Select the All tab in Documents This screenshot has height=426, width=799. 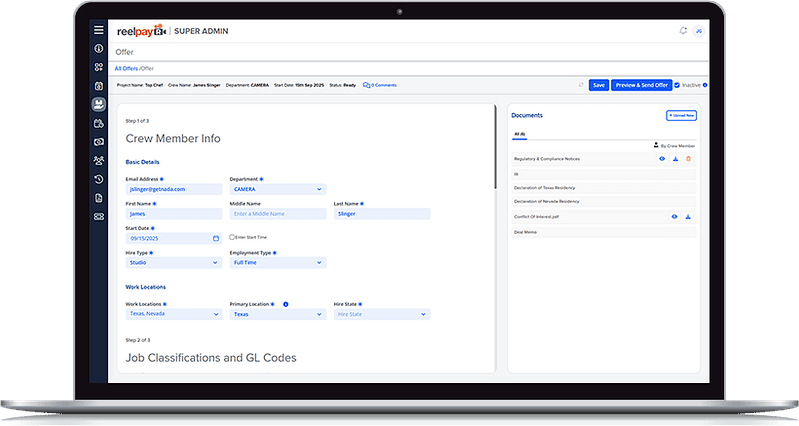coord(519,135)
